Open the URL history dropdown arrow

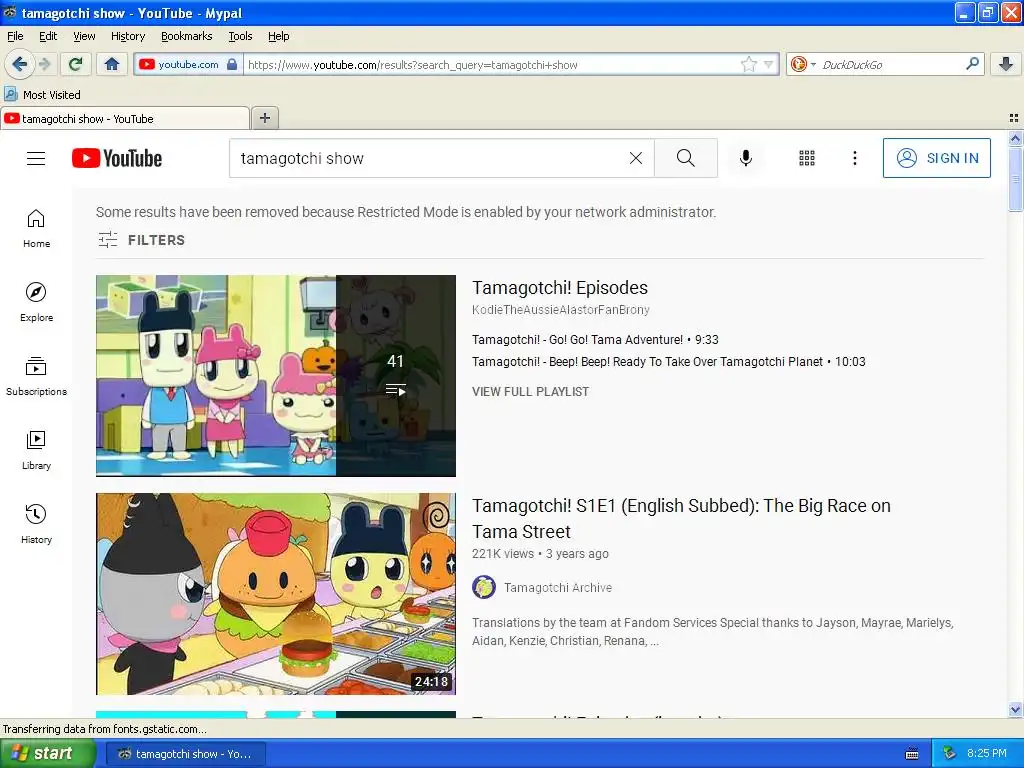tap(769, 64)
